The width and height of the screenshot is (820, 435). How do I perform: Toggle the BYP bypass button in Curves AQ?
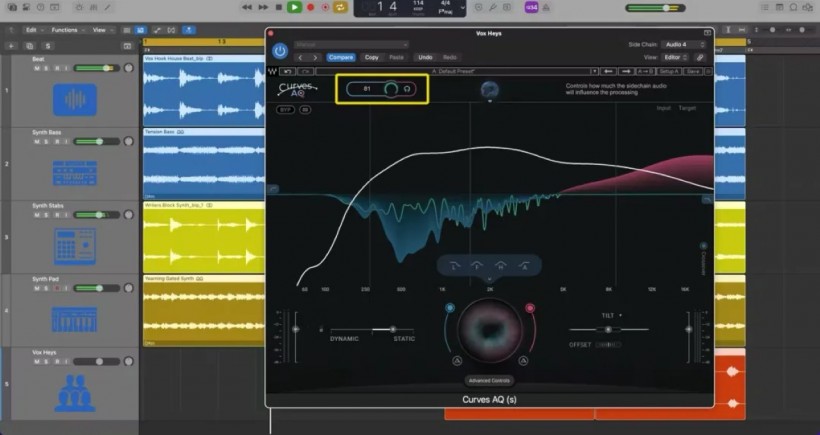click(286, 110)
